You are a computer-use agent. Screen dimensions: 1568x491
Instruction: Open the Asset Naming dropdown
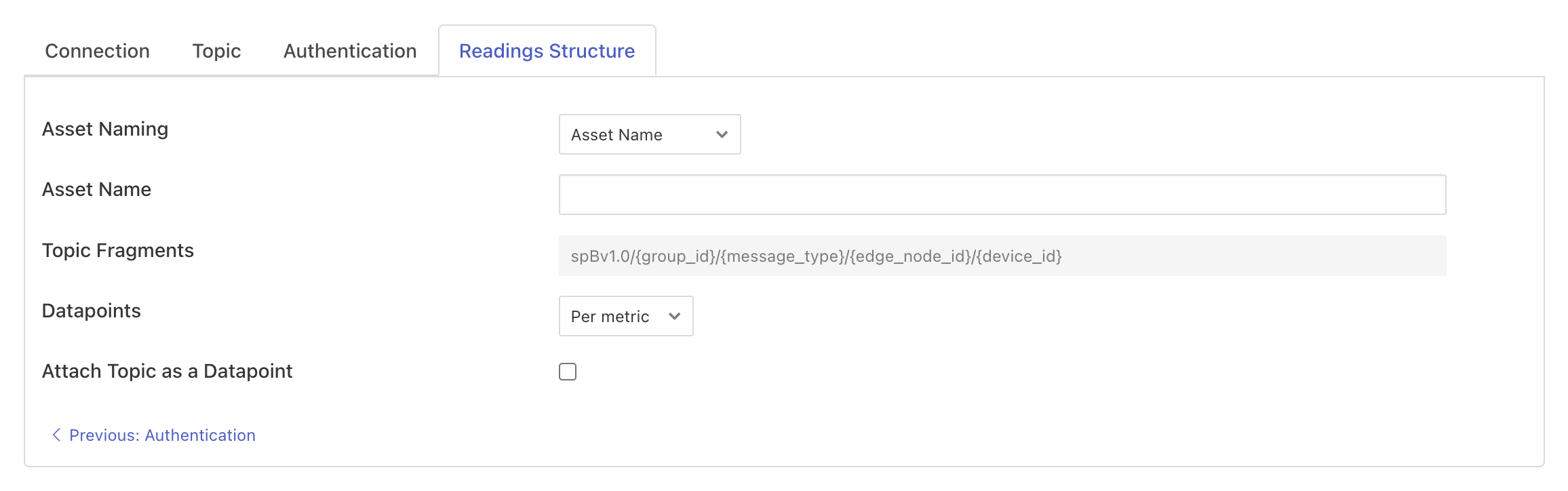click(649, 134)
